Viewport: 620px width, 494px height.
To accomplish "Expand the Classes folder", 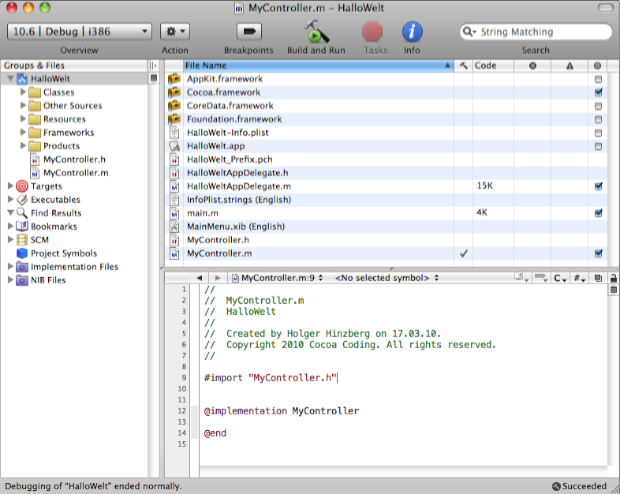I will [x=23, y=92].
